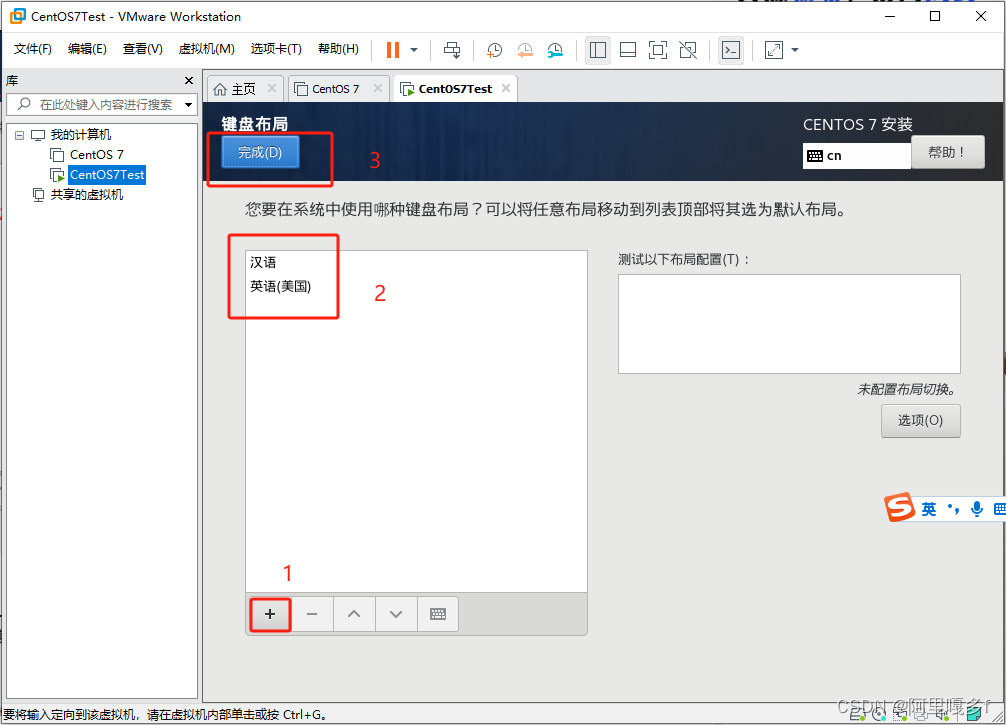The height and width of the screenshot is (725, 1006).
Task: Open the snapshot manager
Action: pos(555,49)
